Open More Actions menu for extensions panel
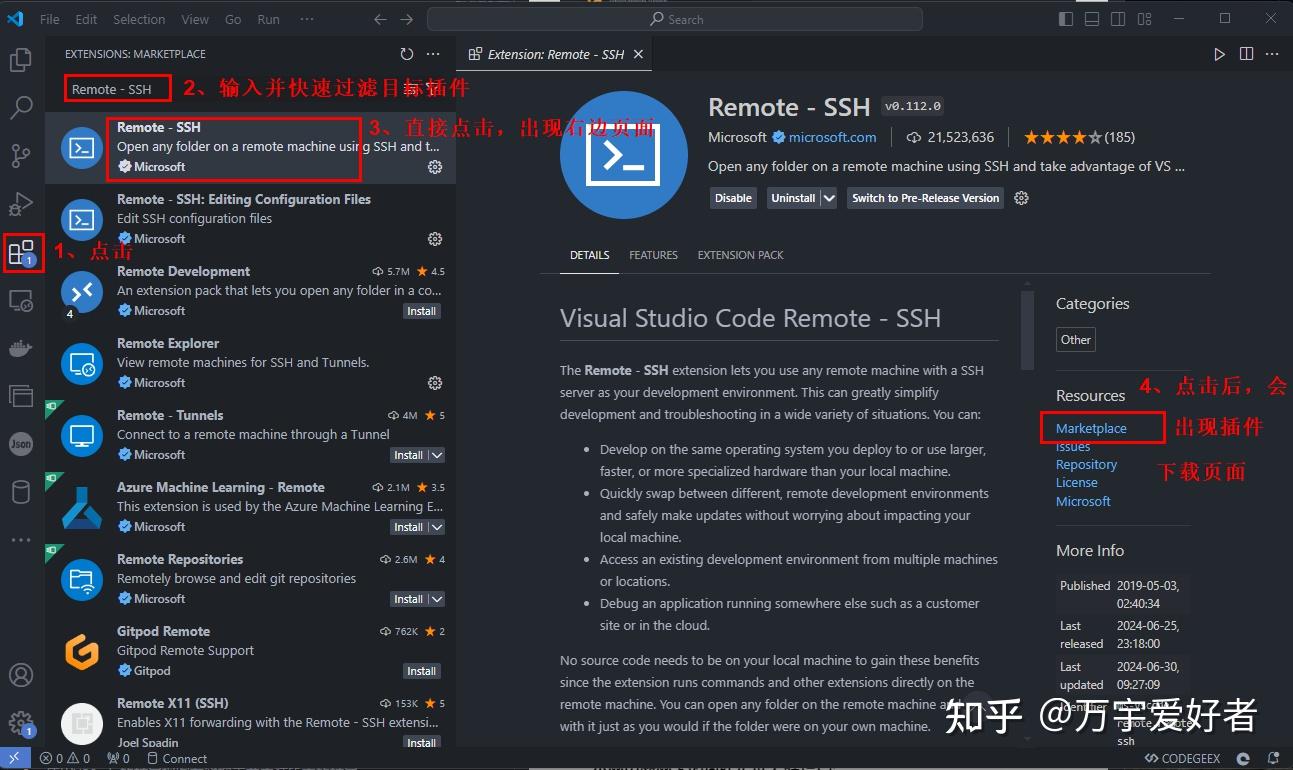 [x=433, y=54]
